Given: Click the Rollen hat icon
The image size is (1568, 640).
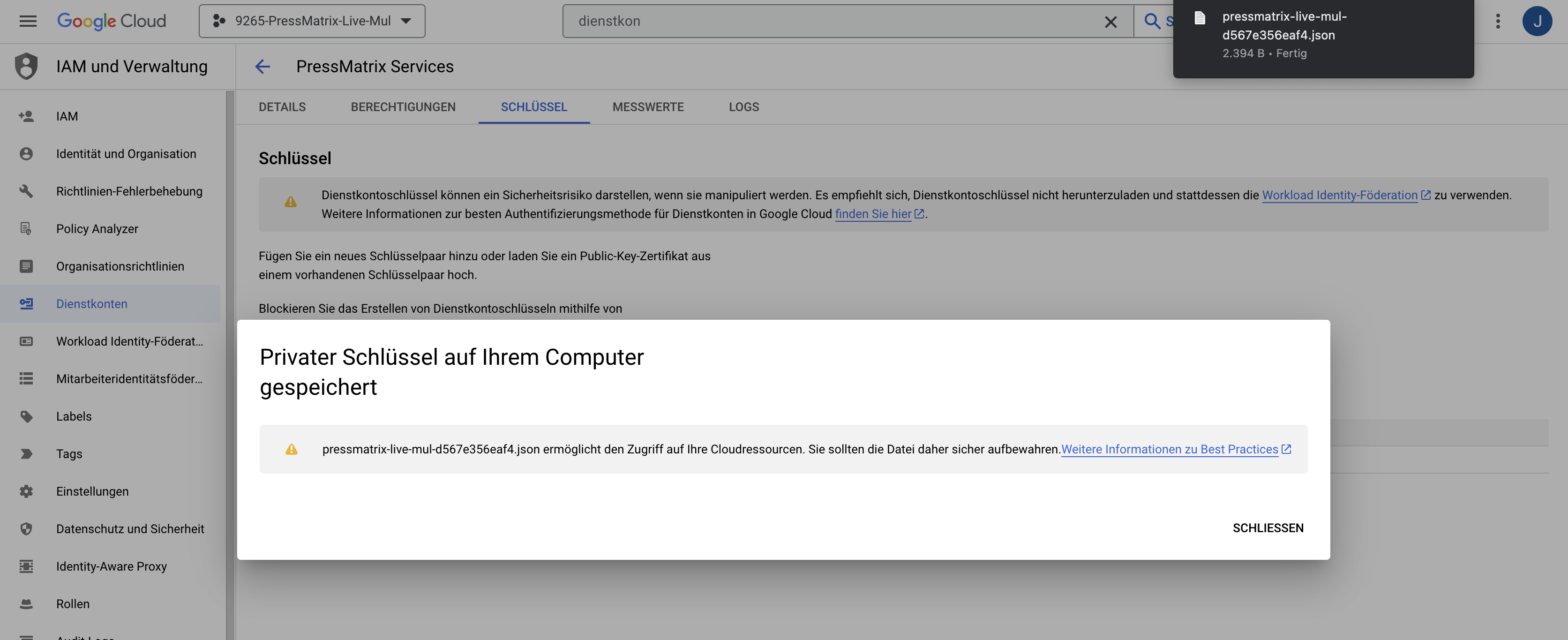Looking at the screenshot, I should coord(26,604).
